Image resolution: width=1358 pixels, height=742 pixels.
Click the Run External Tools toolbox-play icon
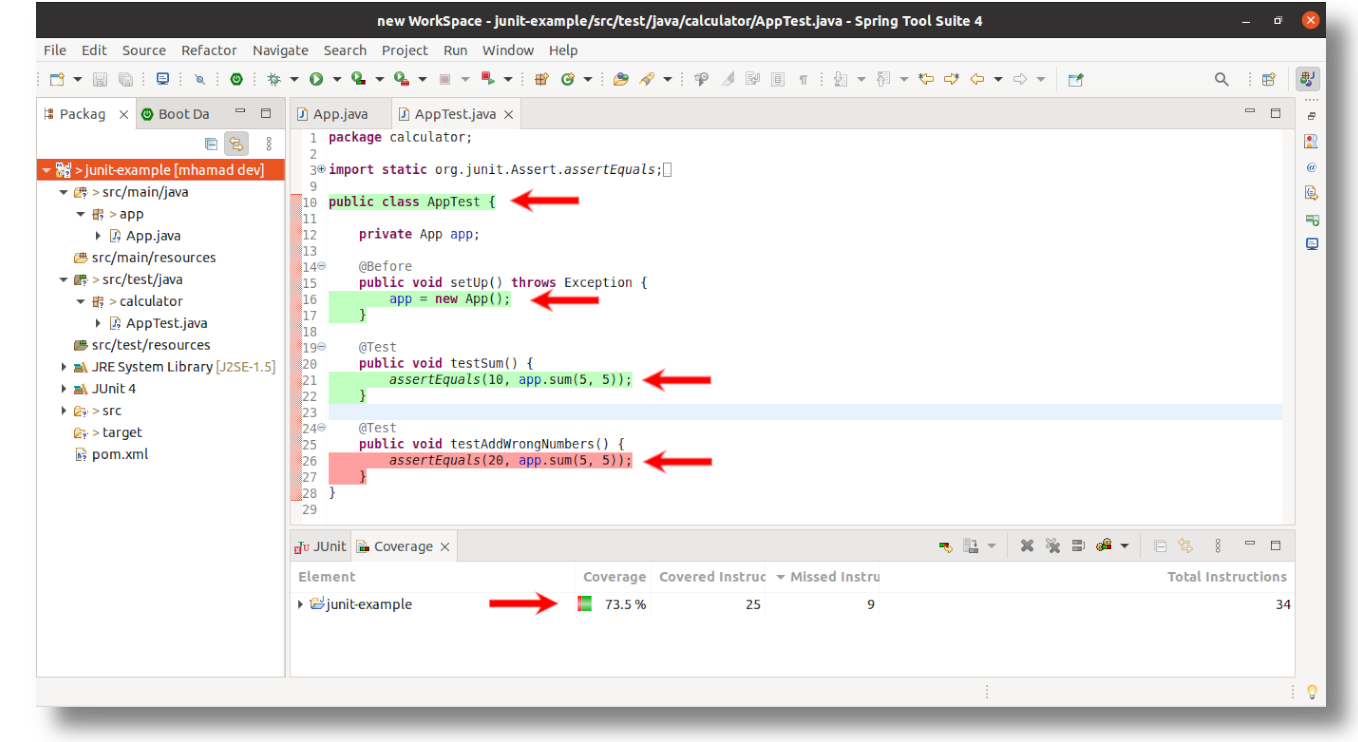tap(401, 79)
